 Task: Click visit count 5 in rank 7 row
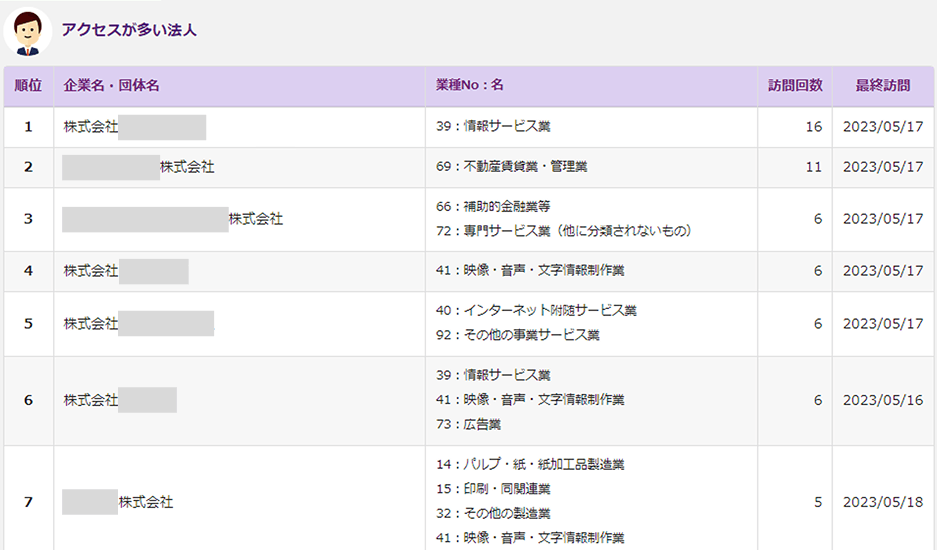818,502
